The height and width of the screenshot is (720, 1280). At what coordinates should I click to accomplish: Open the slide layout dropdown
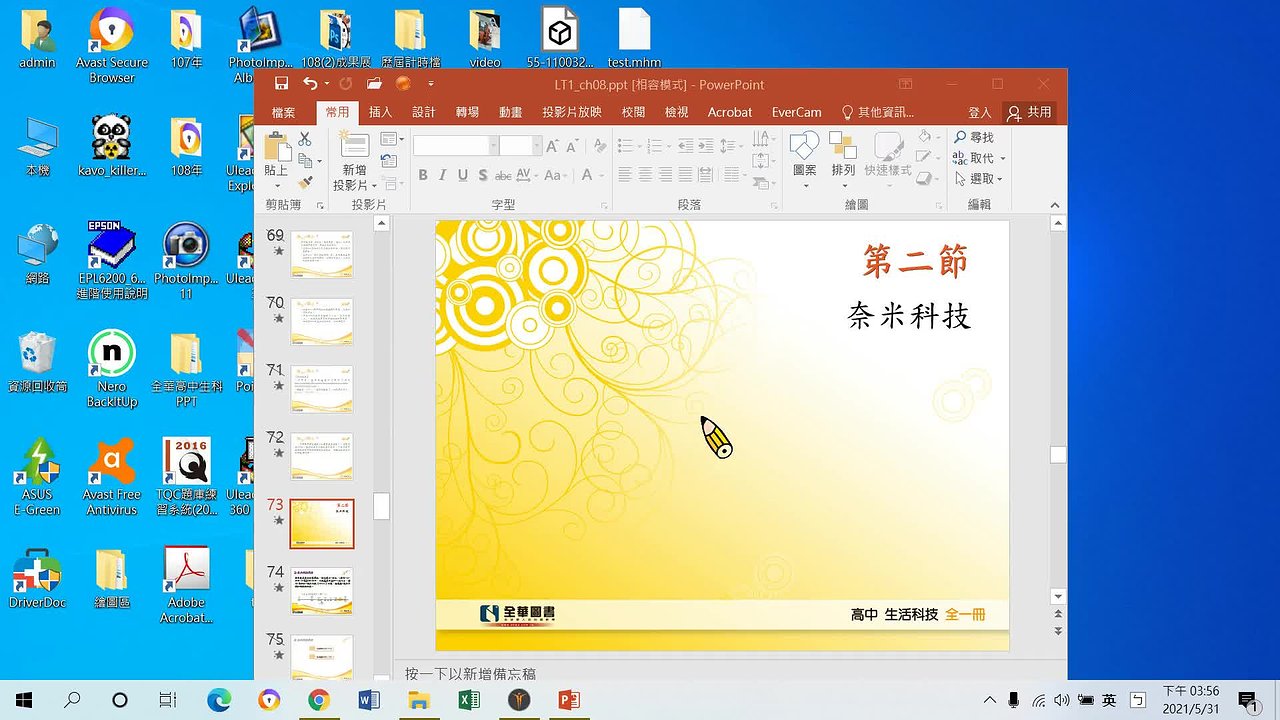(x=392, y=139)
